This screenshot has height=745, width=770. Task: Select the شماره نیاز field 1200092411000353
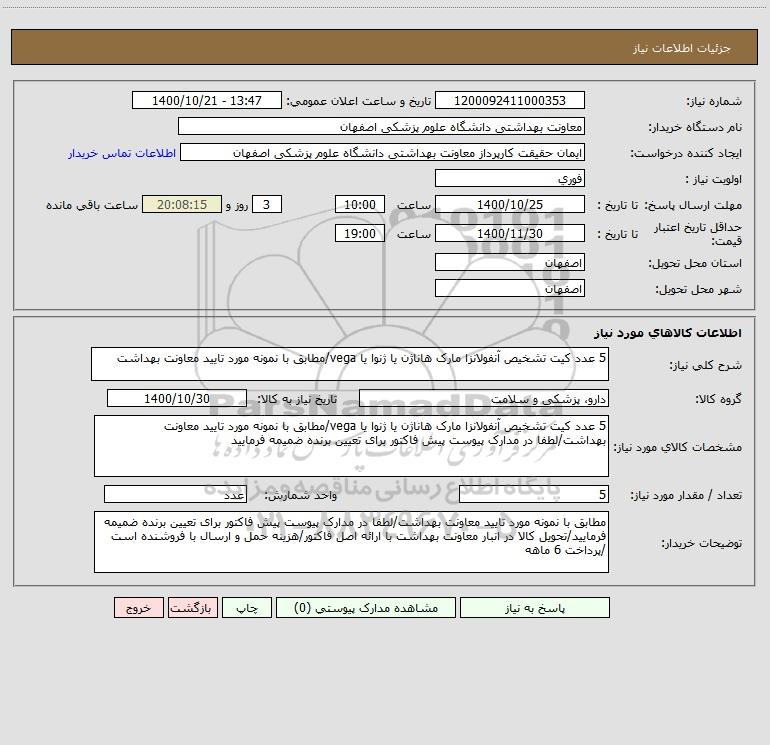(x=510, y=100)
